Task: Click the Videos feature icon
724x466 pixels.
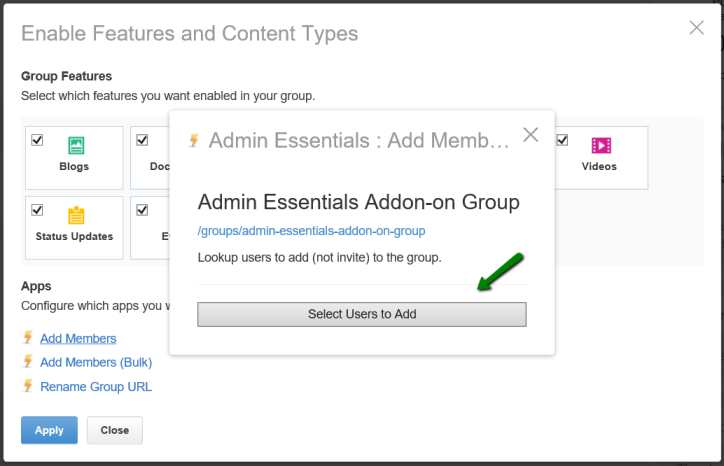Action: tap(601, 145)
